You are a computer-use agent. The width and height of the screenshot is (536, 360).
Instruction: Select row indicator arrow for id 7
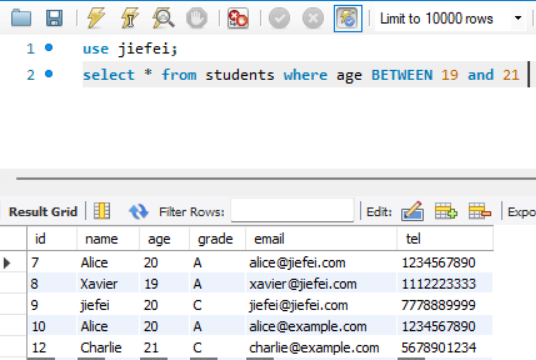click(x=7, y=263)
